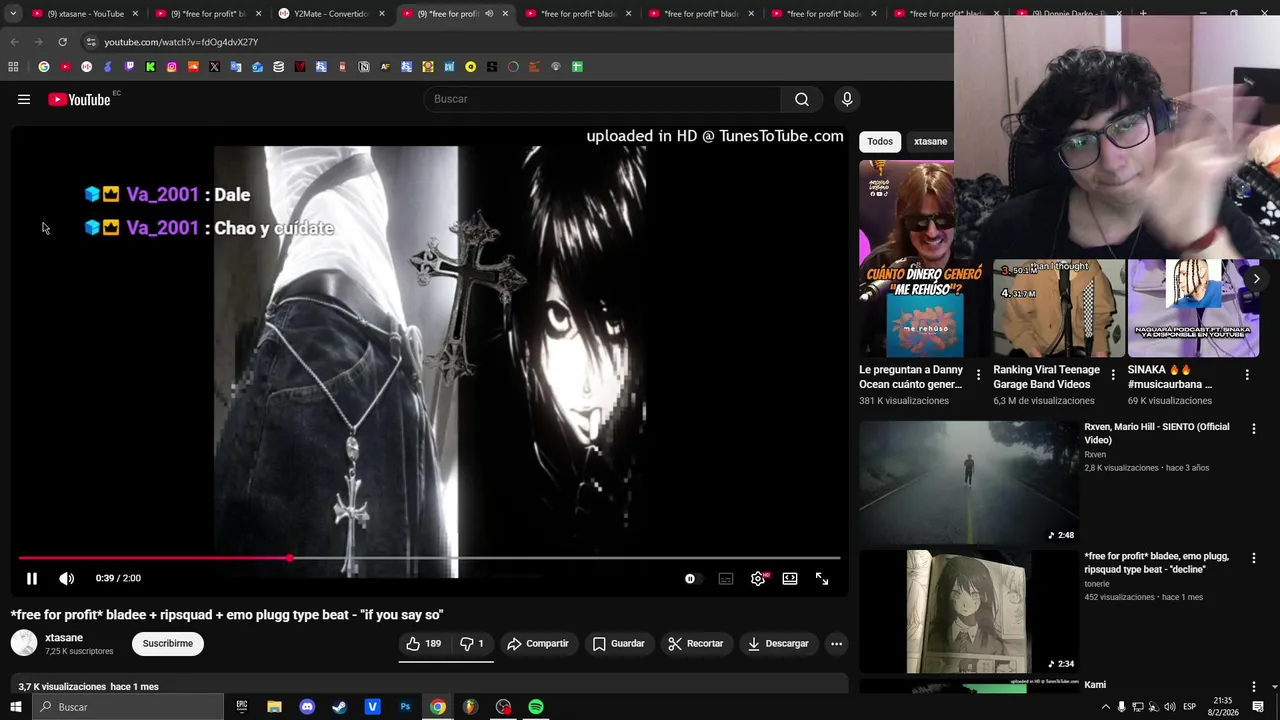Toggle subtitles captions button

tap(726, 578)
